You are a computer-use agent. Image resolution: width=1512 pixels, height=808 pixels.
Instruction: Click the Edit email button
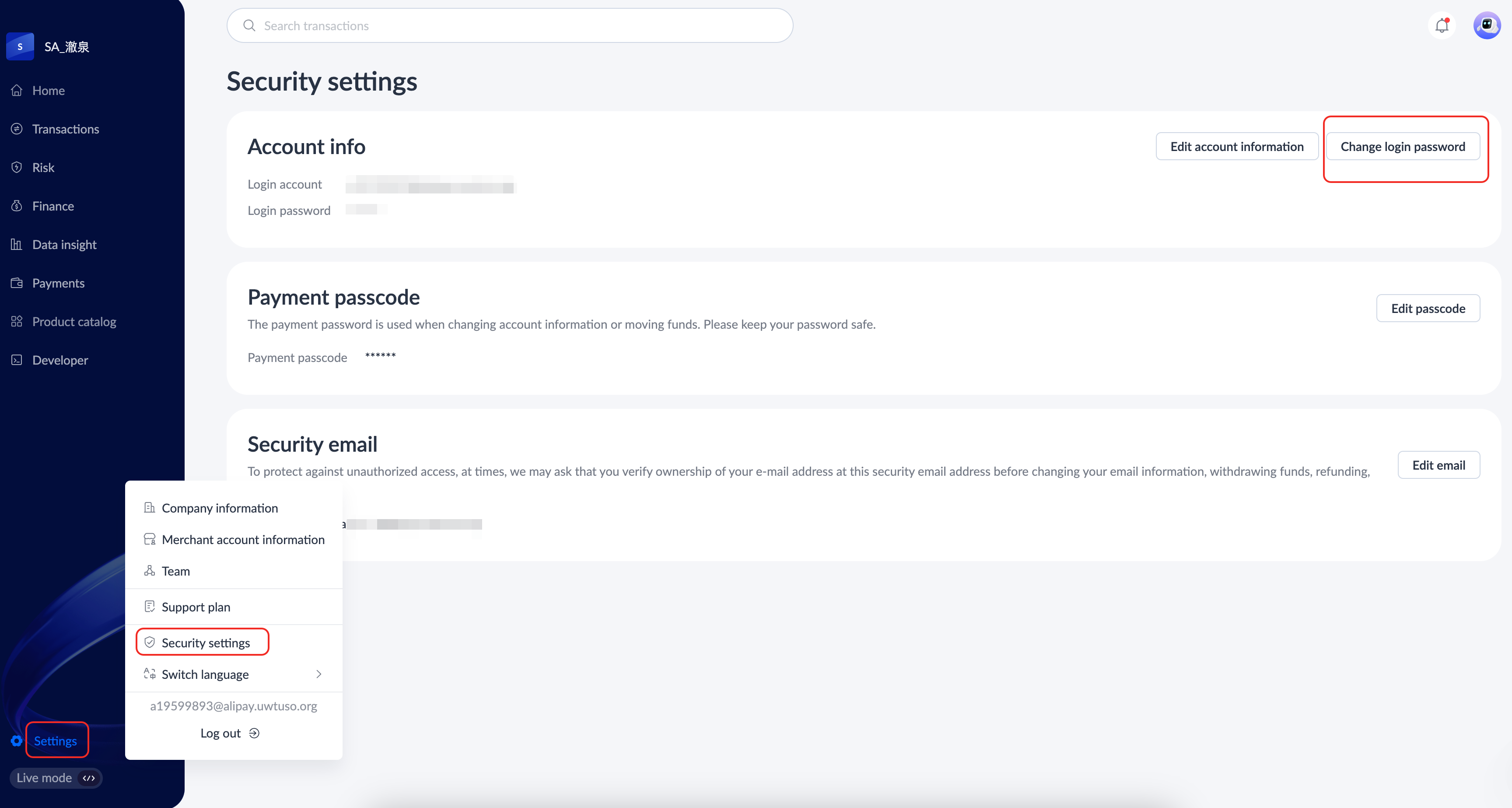(1438, 465)
